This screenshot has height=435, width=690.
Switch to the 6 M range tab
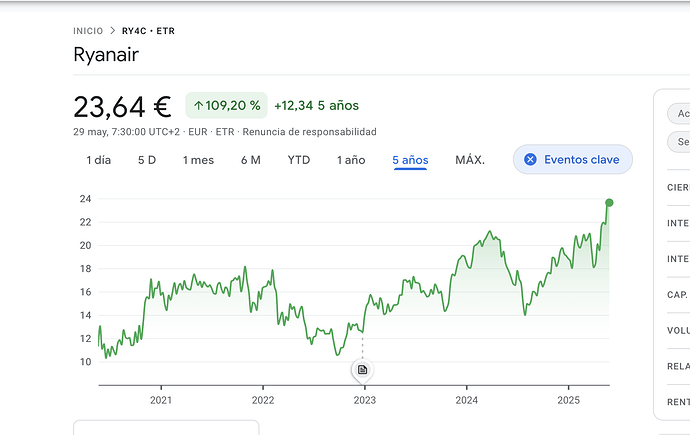pyautogui.click(x=251, y=160)
